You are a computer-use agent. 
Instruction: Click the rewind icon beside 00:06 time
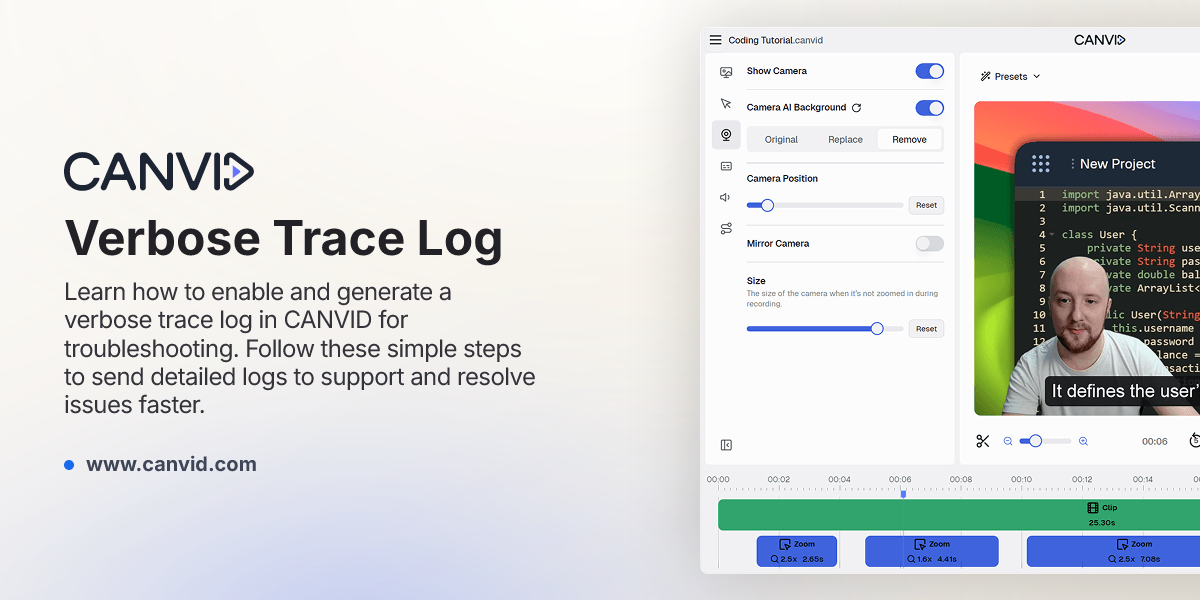(1194, 441)
